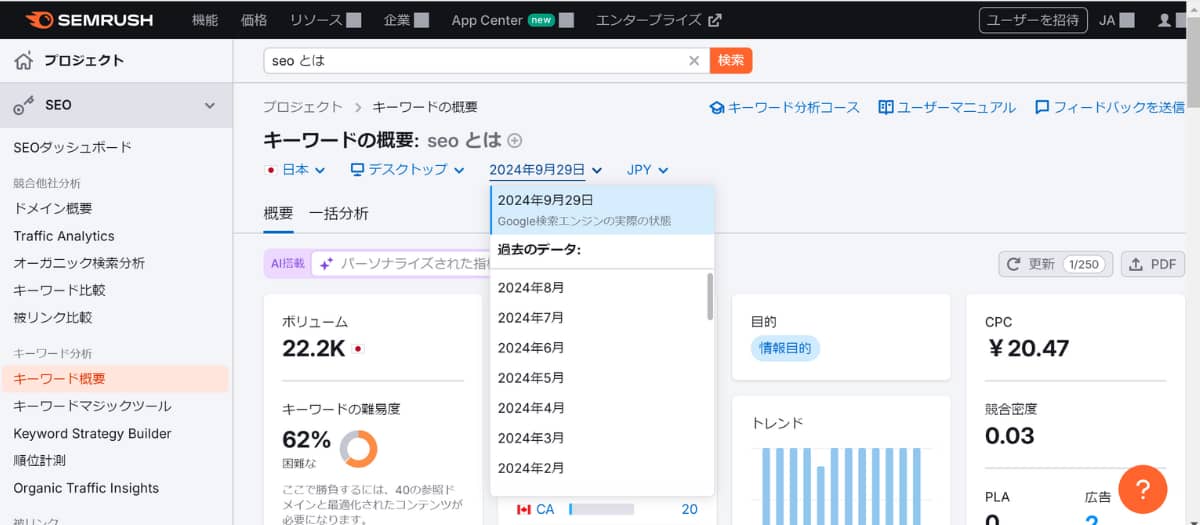Select 2024年9月29日 current data option
The image size is (1200, 525).
click(603, 209)
